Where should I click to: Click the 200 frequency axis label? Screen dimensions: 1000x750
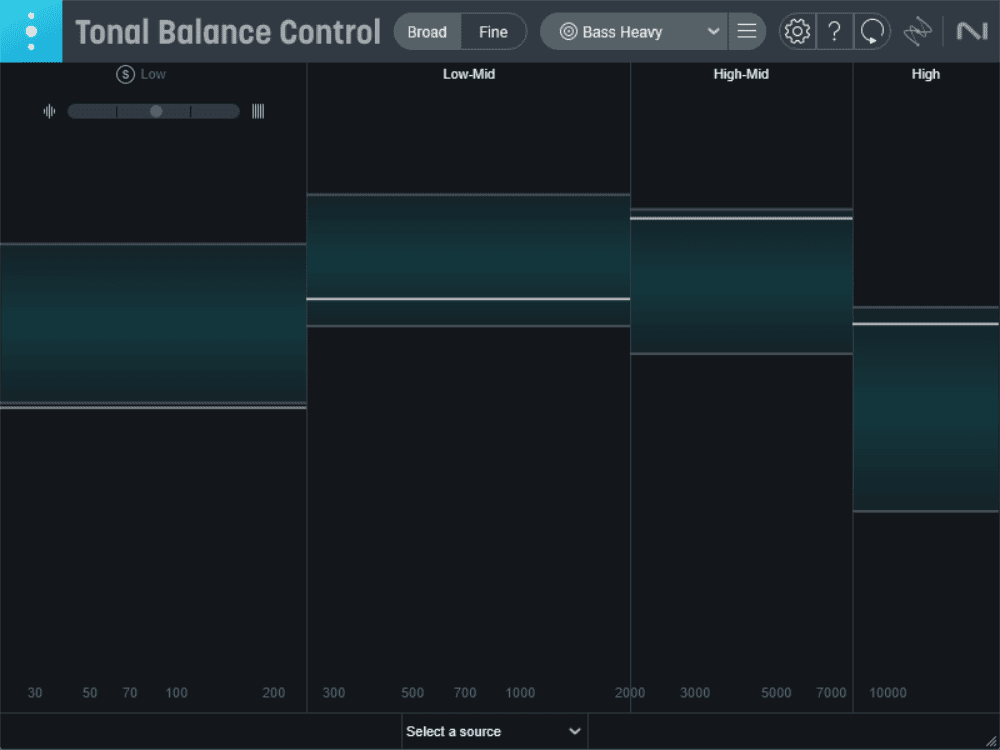pyautogui.click(x=274, y=693)
